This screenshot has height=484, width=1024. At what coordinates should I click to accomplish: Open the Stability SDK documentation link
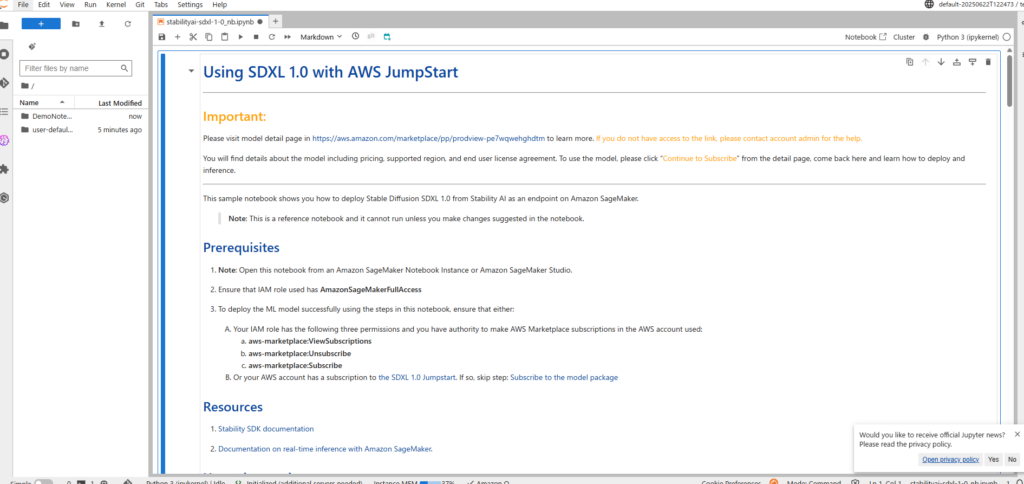[266, 429]
